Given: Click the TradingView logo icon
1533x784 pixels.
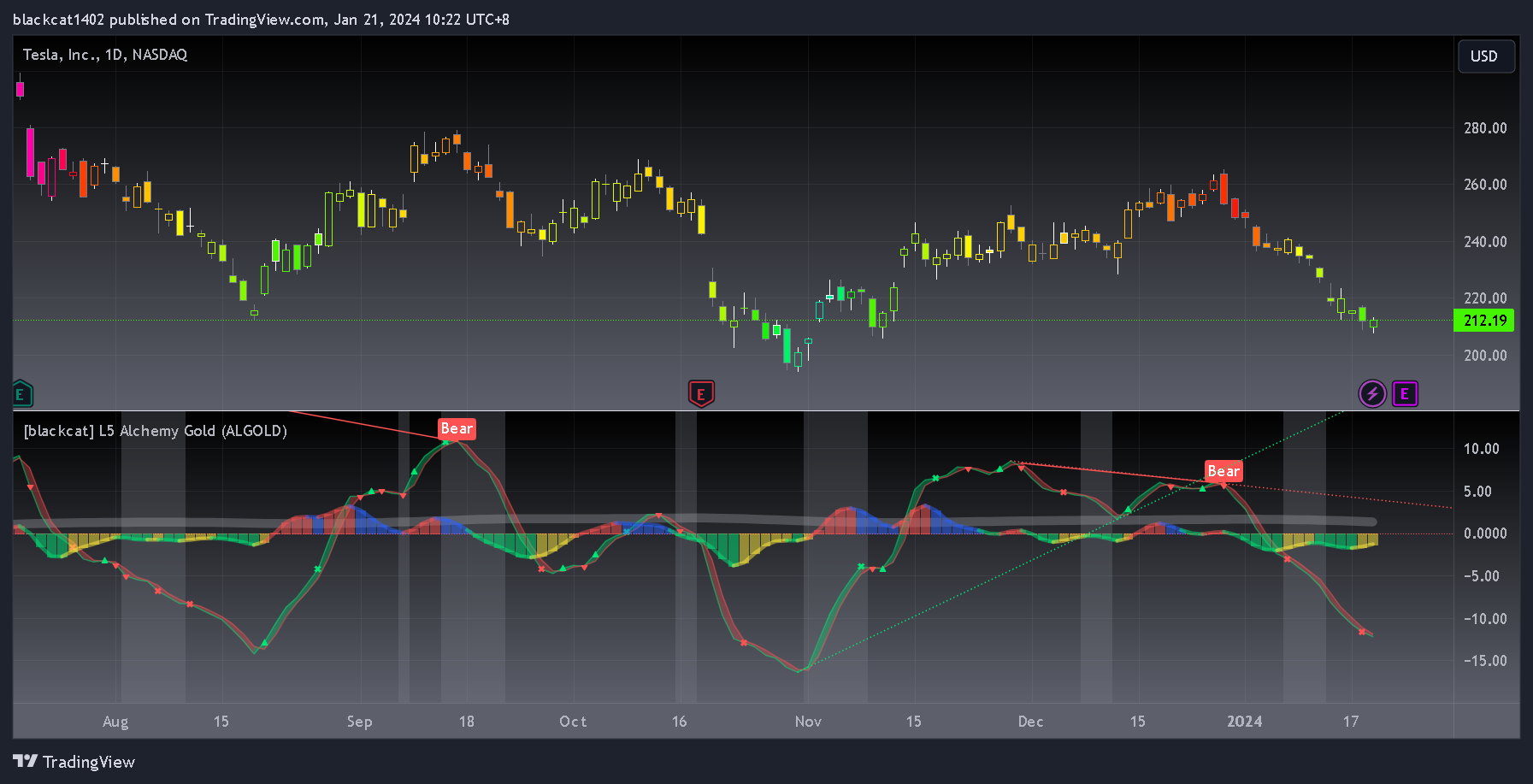Looking at the screenshot, I should click(25, 761).
